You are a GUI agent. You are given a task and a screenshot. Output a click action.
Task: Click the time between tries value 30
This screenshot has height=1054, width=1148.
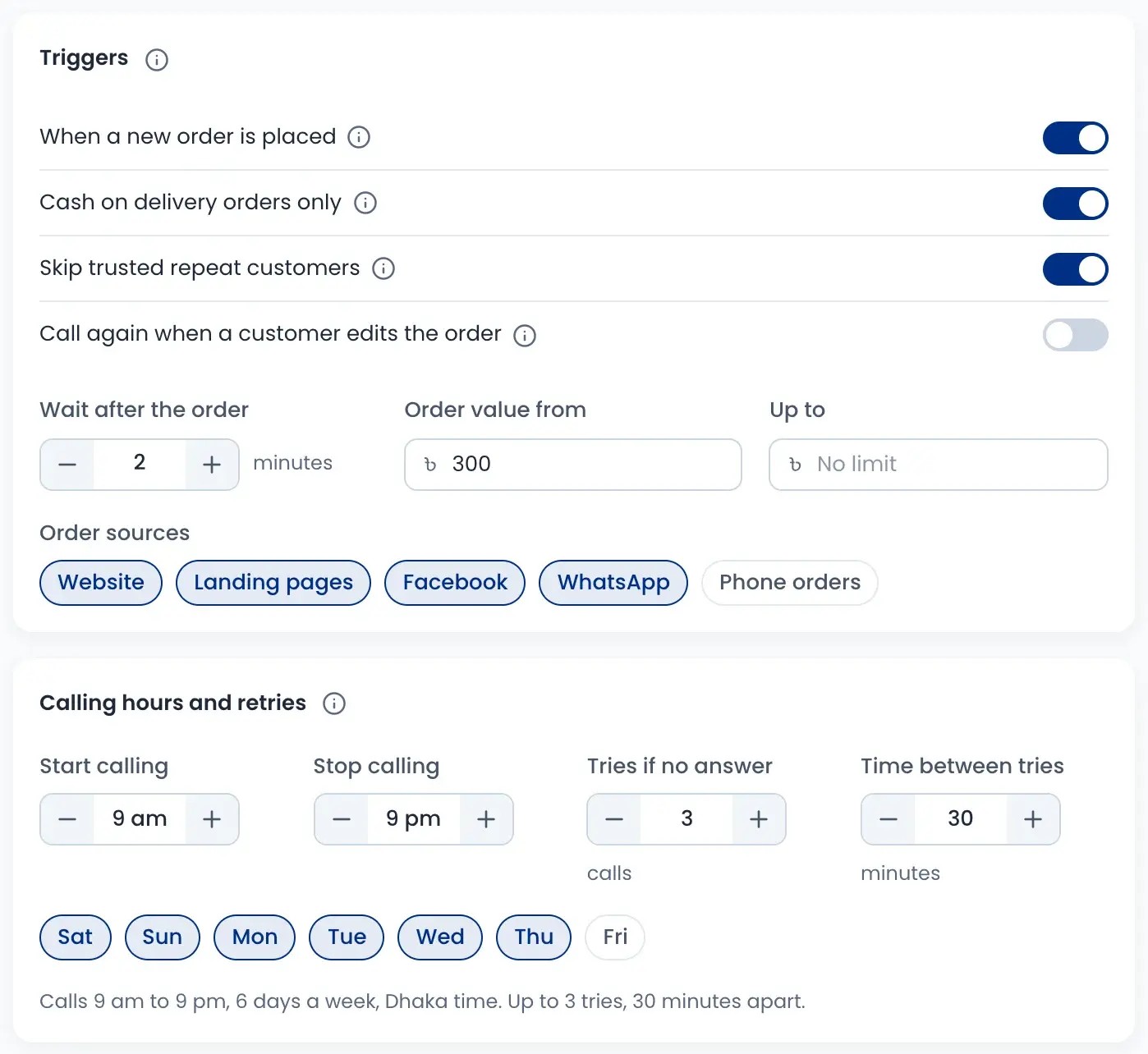click(961, 819)
